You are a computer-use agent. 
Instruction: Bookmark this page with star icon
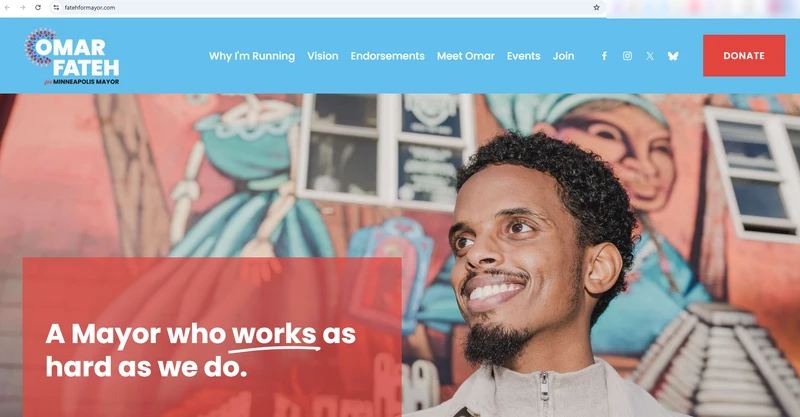(x=596, y=8)
